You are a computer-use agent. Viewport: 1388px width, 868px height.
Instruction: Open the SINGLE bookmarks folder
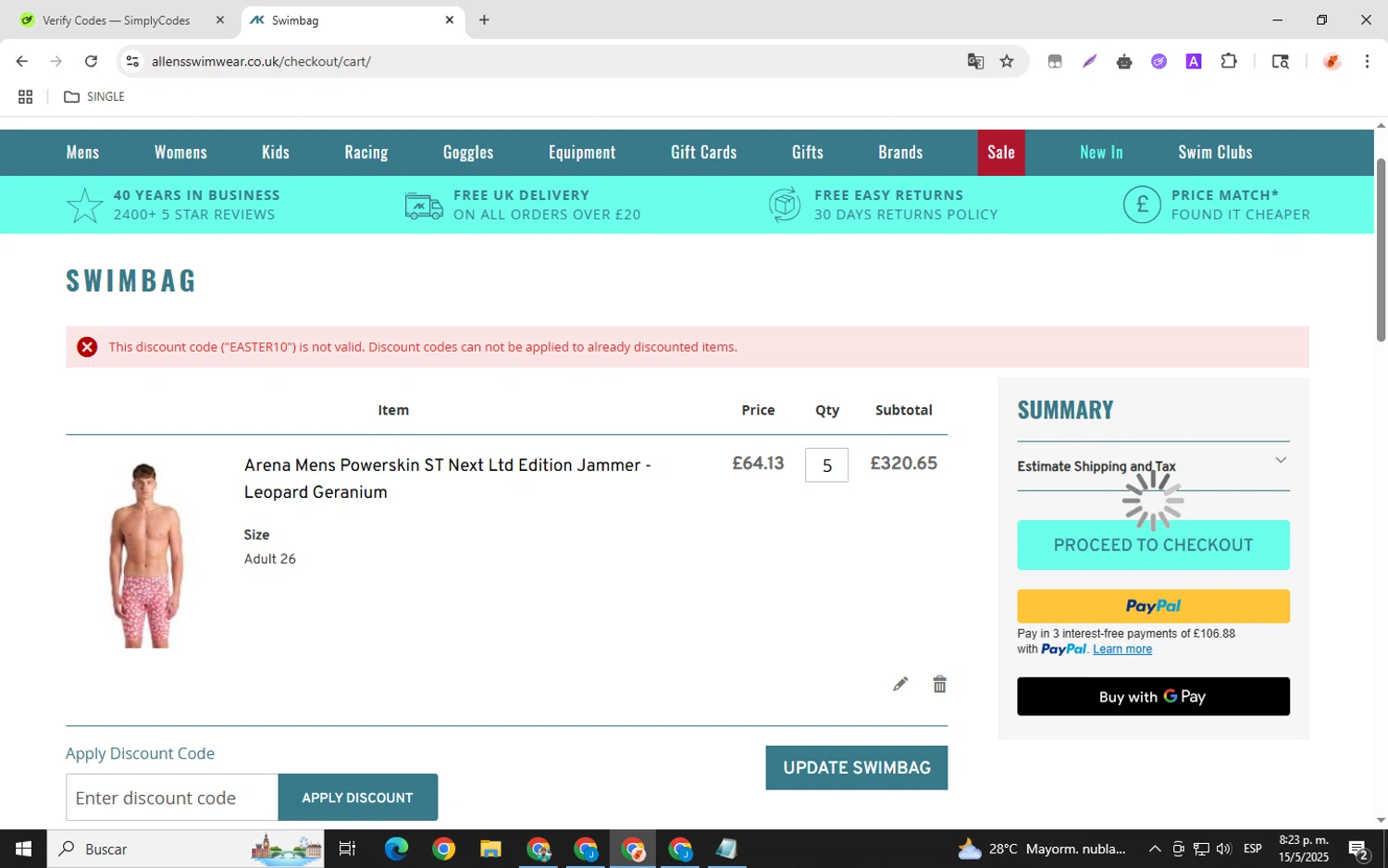(x=94, y=96)
